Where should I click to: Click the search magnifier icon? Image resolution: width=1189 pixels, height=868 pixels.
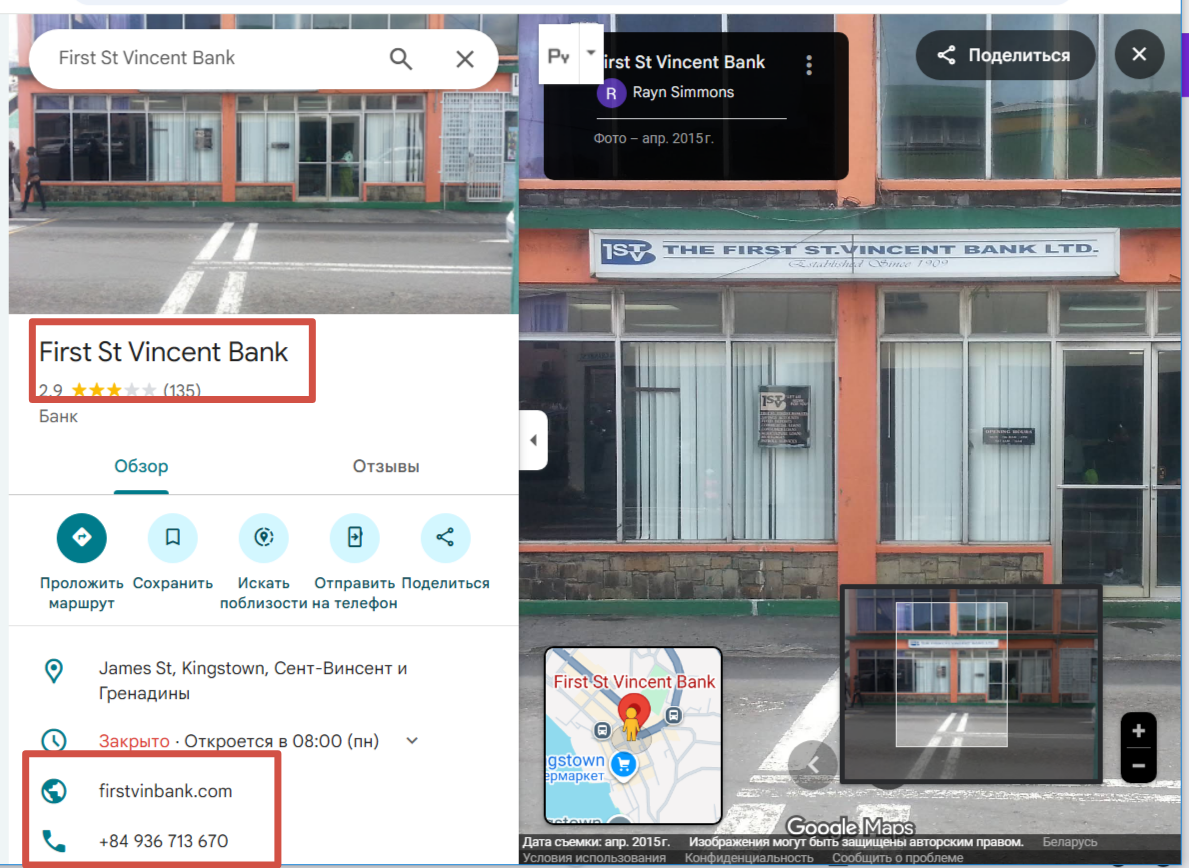(401, 59)
